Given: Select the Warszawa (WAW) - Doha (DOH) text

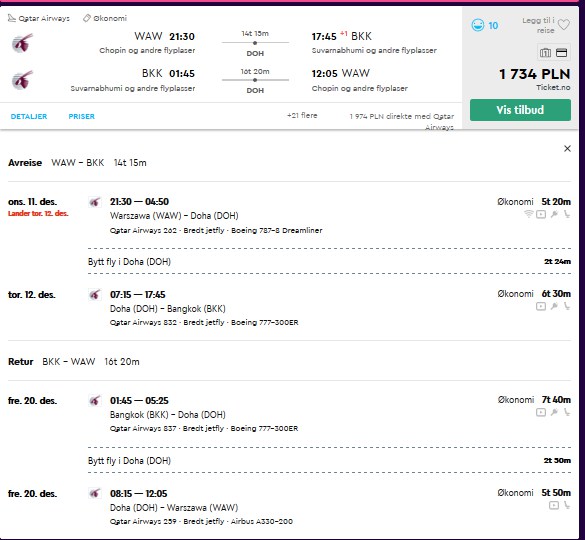Looking at the screenshot, I should [x=174, y=216].
